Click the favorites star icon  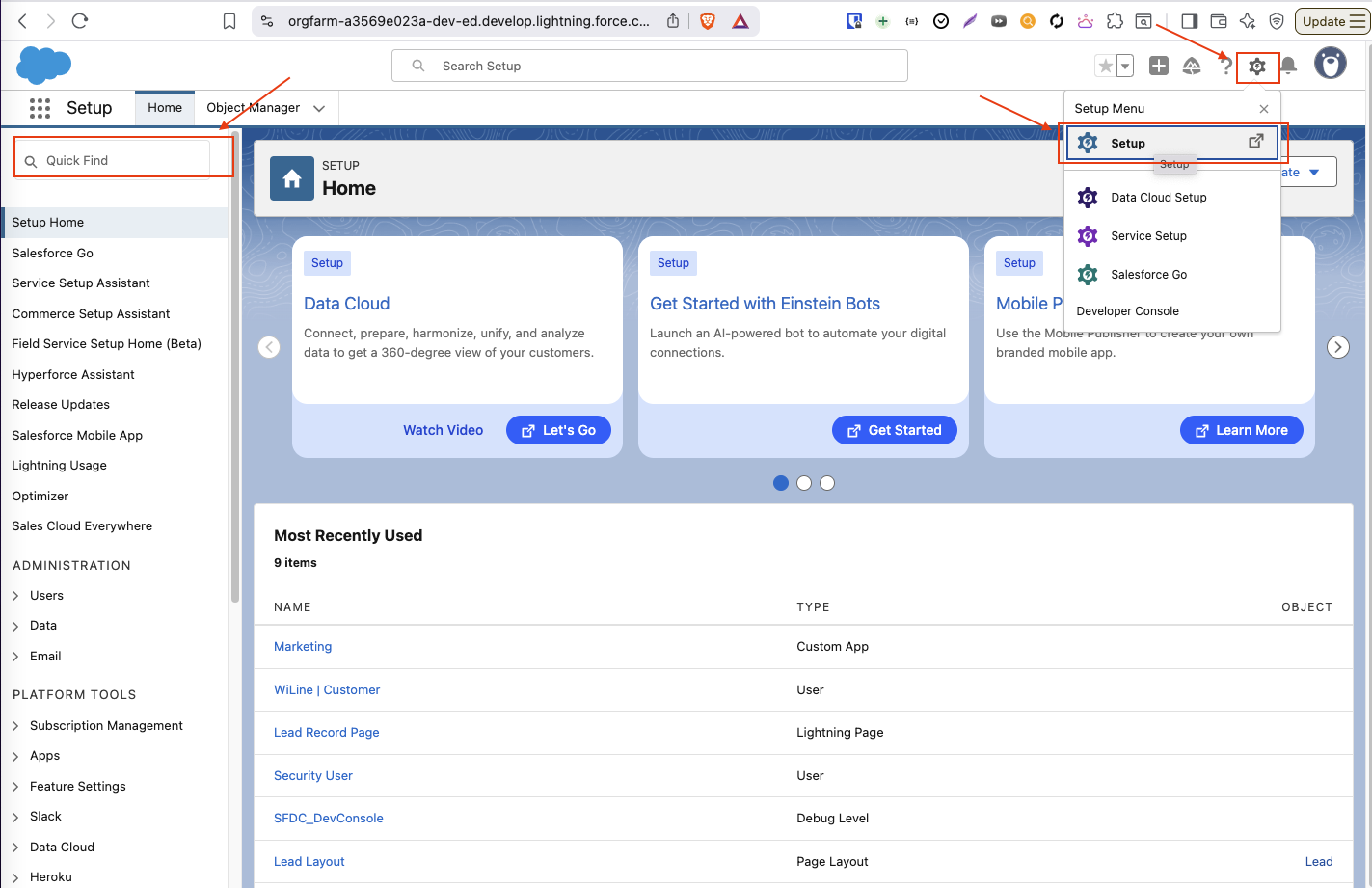[x=1105, y=66]
